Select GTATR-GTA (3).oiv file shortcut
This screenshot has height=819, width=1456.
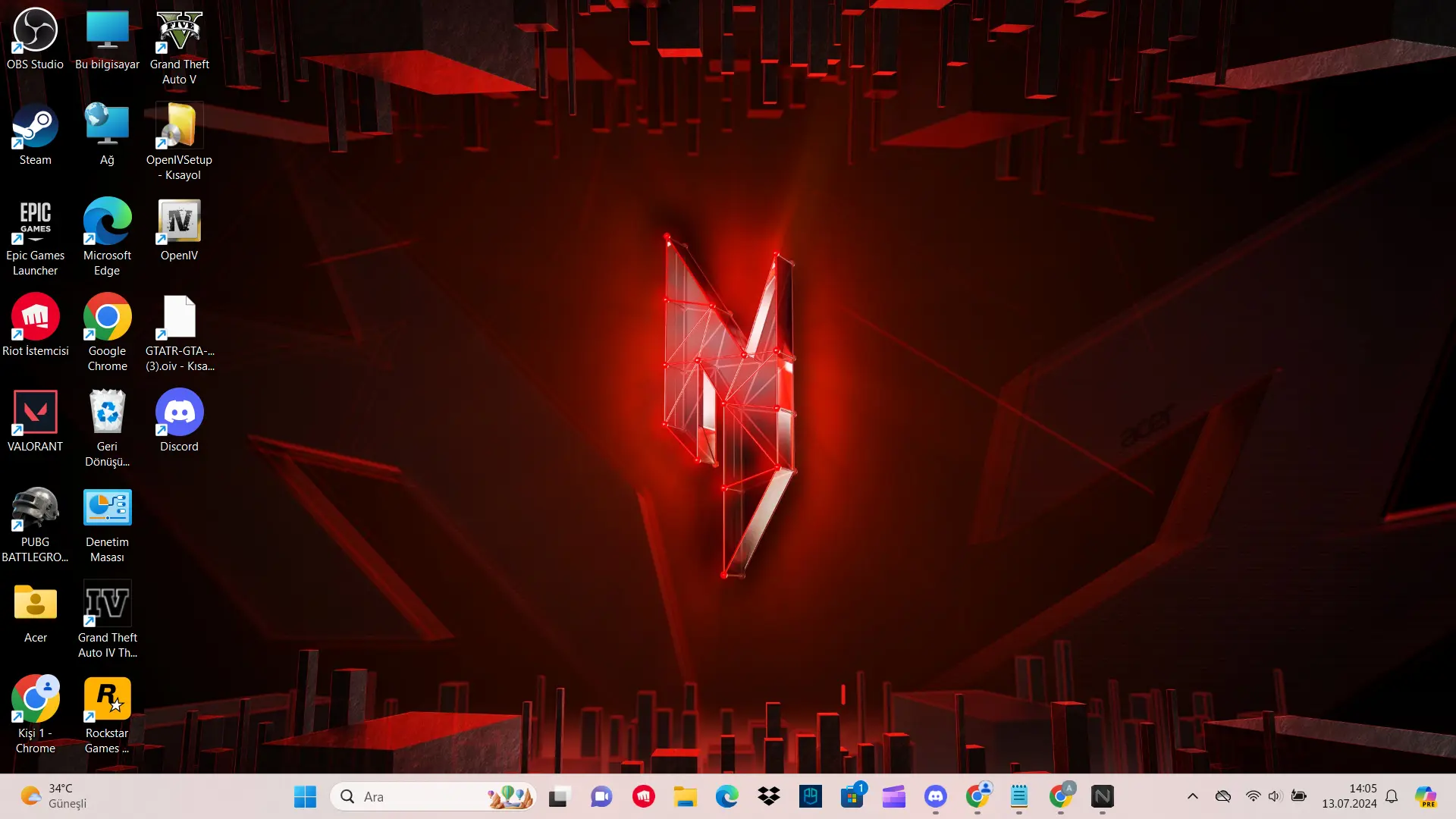[x=179, y=334]
